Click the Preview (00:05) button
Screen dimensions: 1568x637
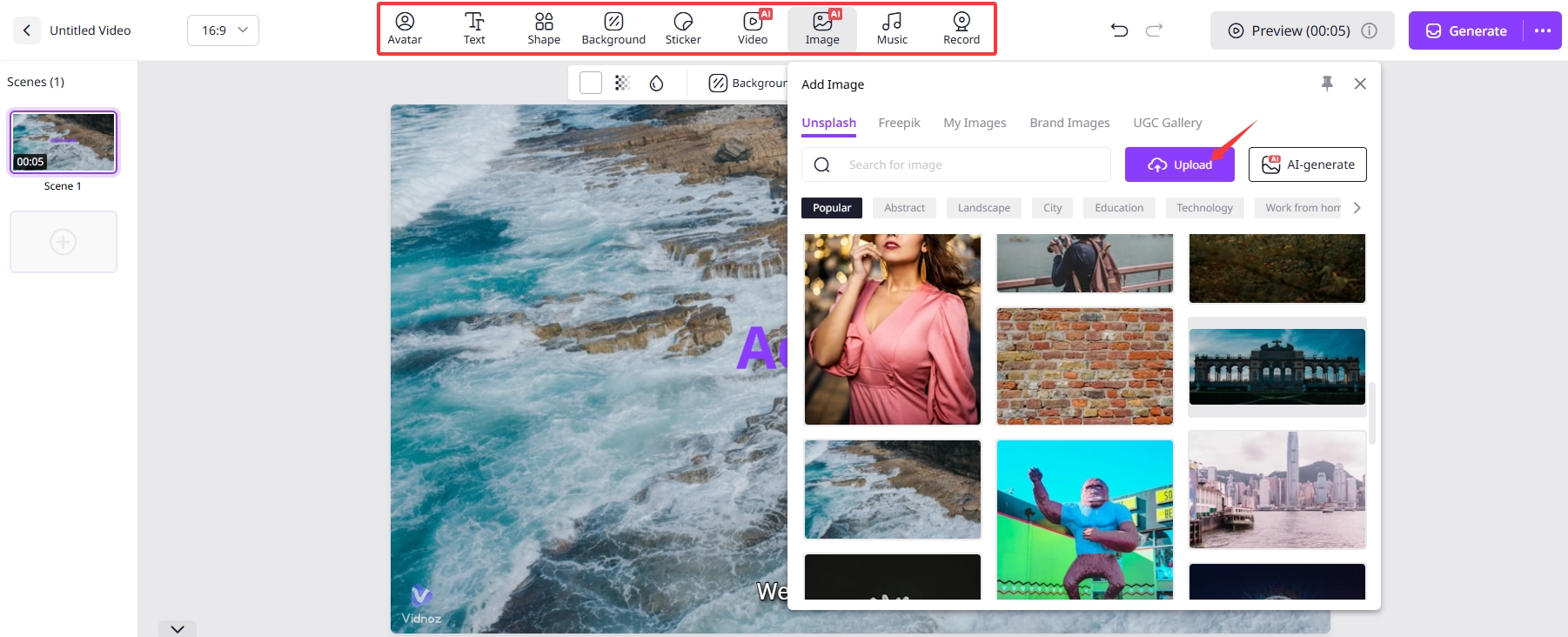click(1302, 30)
